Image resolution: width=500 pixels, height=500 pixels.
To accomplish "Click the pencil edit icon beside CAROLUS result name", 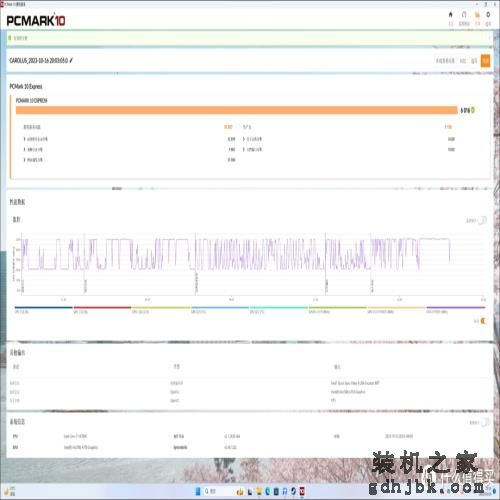I will click(x=71, y=60).
